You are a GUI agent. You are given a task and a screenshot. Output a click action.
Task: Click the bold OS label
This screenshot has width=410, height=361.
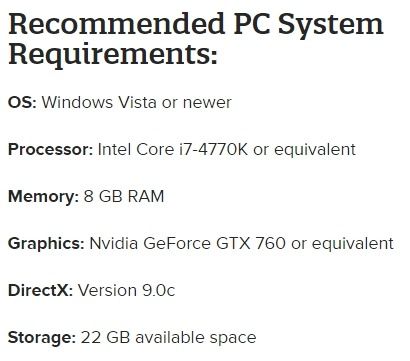(x=22, y=102)
